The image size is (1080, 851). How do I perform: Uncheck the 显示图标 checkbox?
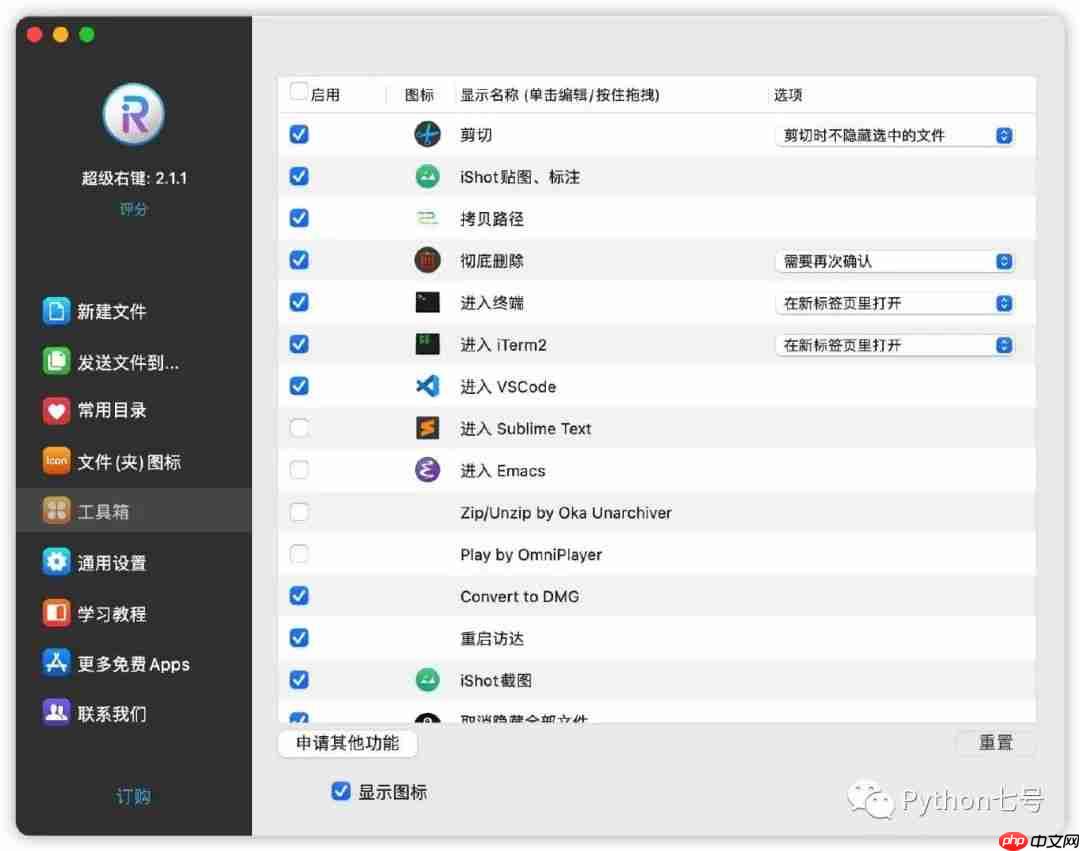[x=341, y=791]
